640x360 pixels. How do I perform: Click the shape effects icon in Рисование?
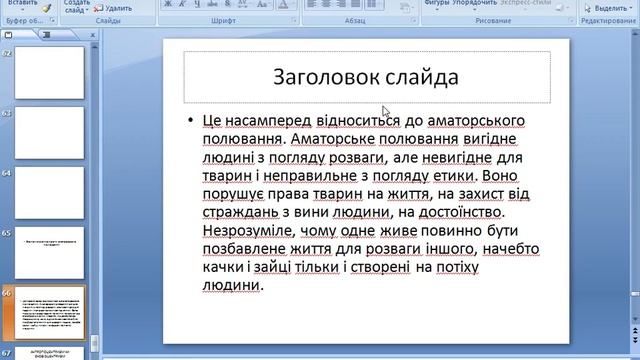point(561,8)
